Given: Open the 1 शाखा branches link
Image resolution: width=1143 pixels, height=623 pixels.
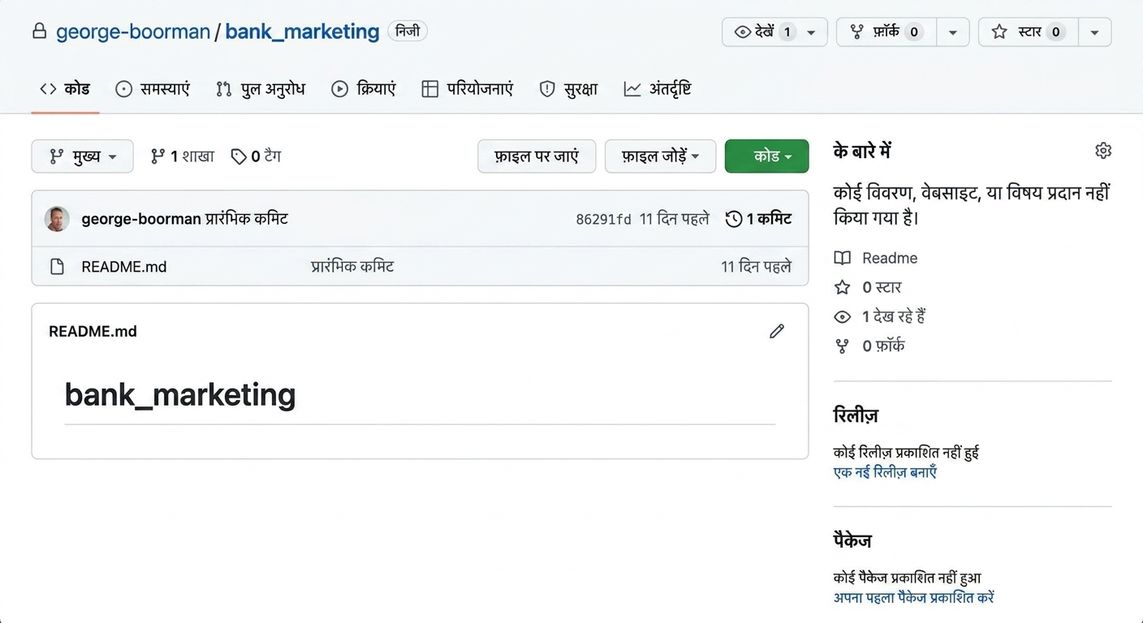Looking at the screenshot, I should point(182,156).
